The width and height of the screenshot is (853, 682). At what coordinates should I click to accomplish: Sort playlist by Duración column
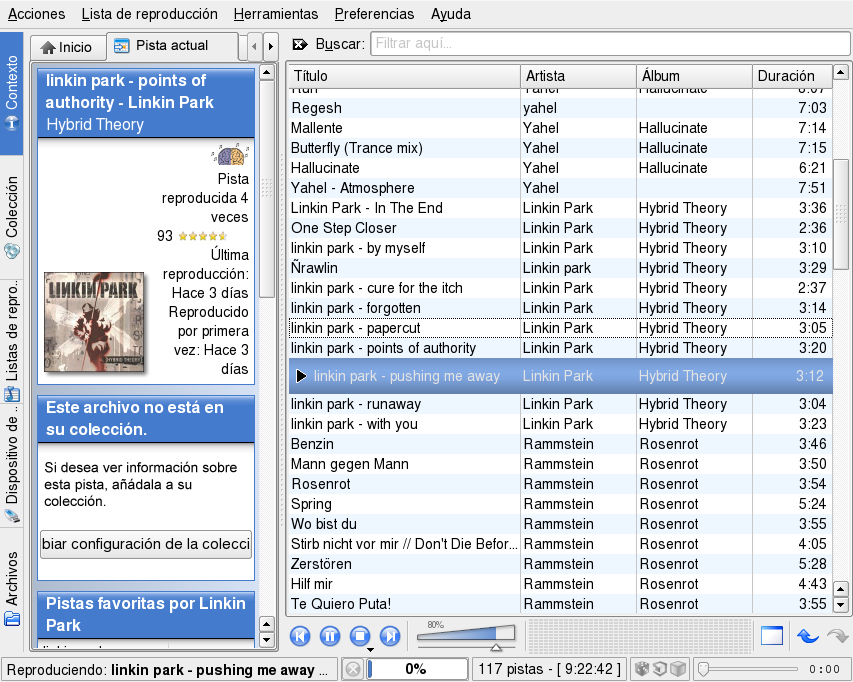(792, 76)
